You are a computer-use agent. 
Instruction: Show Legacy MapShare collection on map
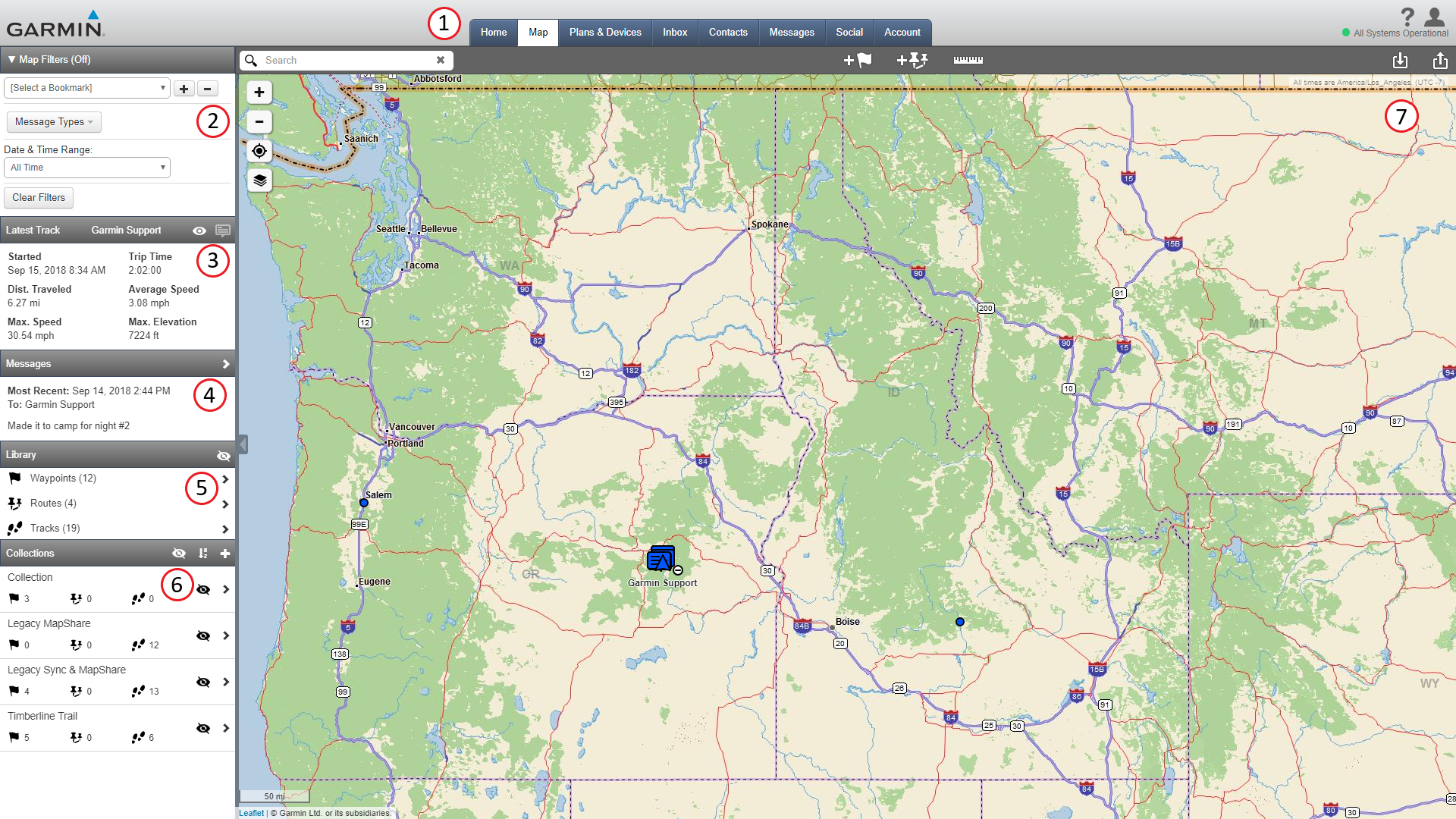[203, 636]
